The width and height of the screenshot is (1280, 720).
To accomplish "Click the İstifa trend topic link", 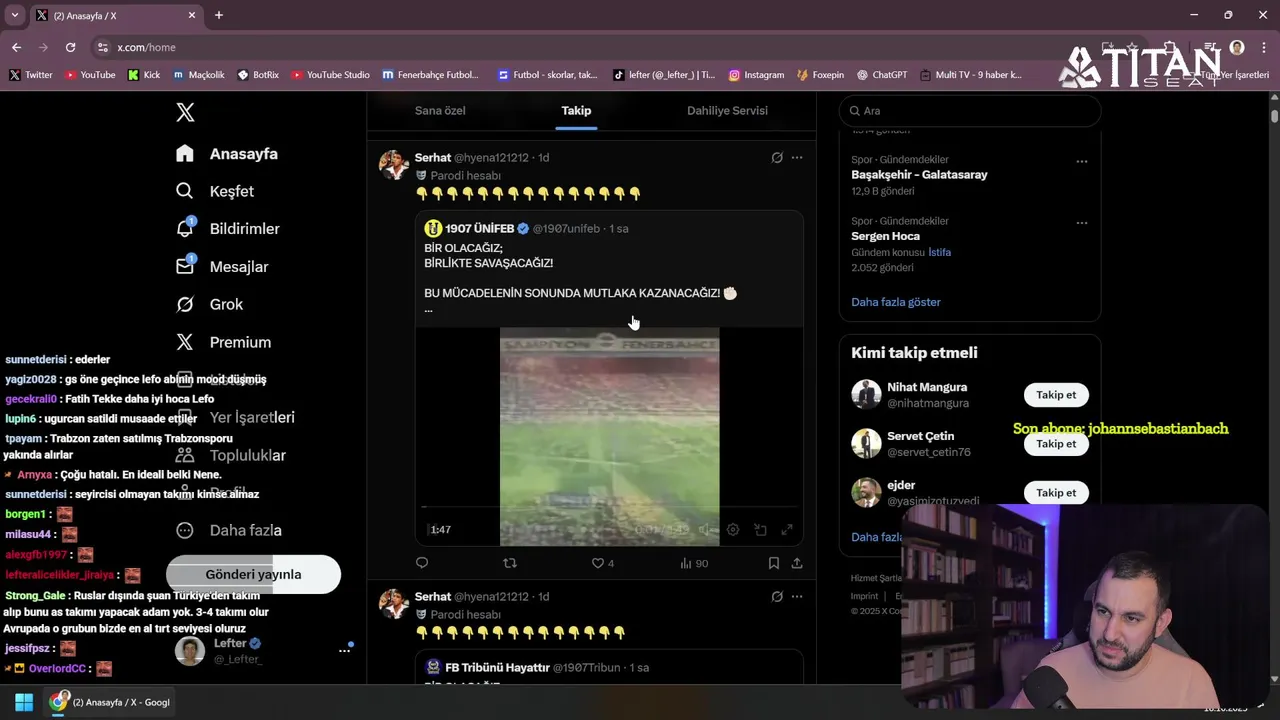I will (939, 252).
